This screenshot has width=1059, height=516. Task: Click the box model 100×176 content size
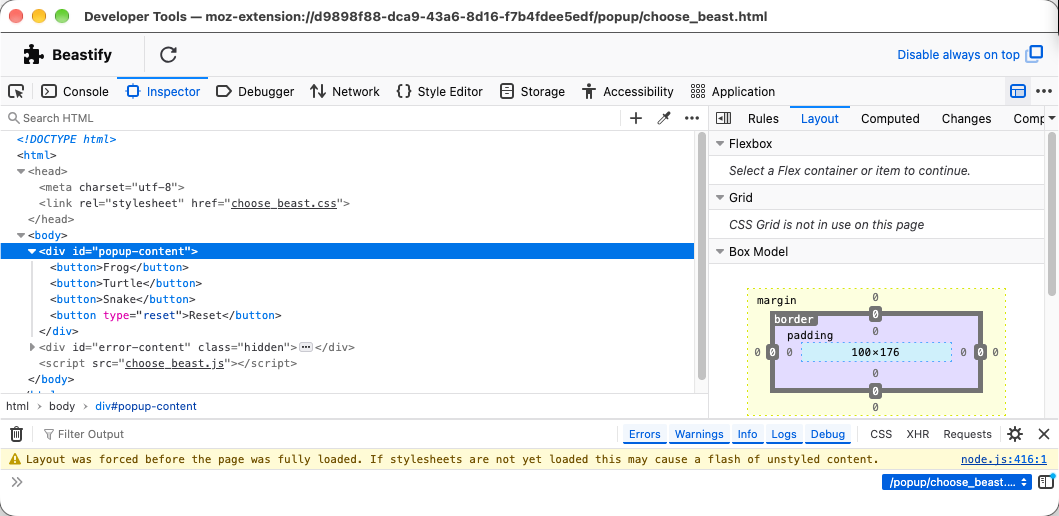(x=876, y=352)
